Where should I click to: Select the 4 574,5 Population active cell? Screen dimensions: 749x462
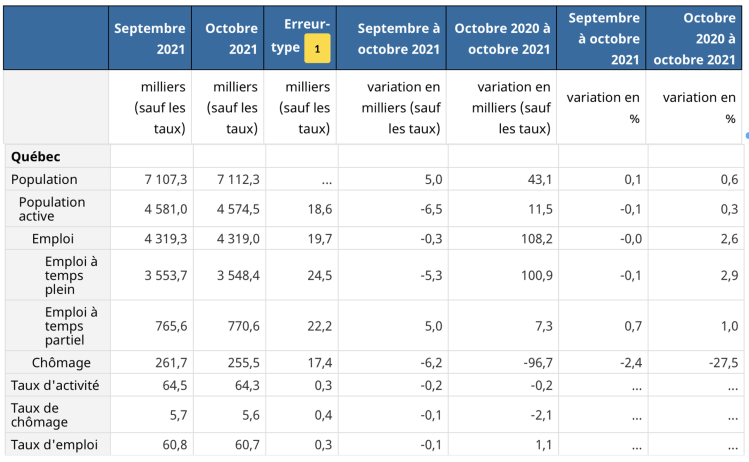238,209
